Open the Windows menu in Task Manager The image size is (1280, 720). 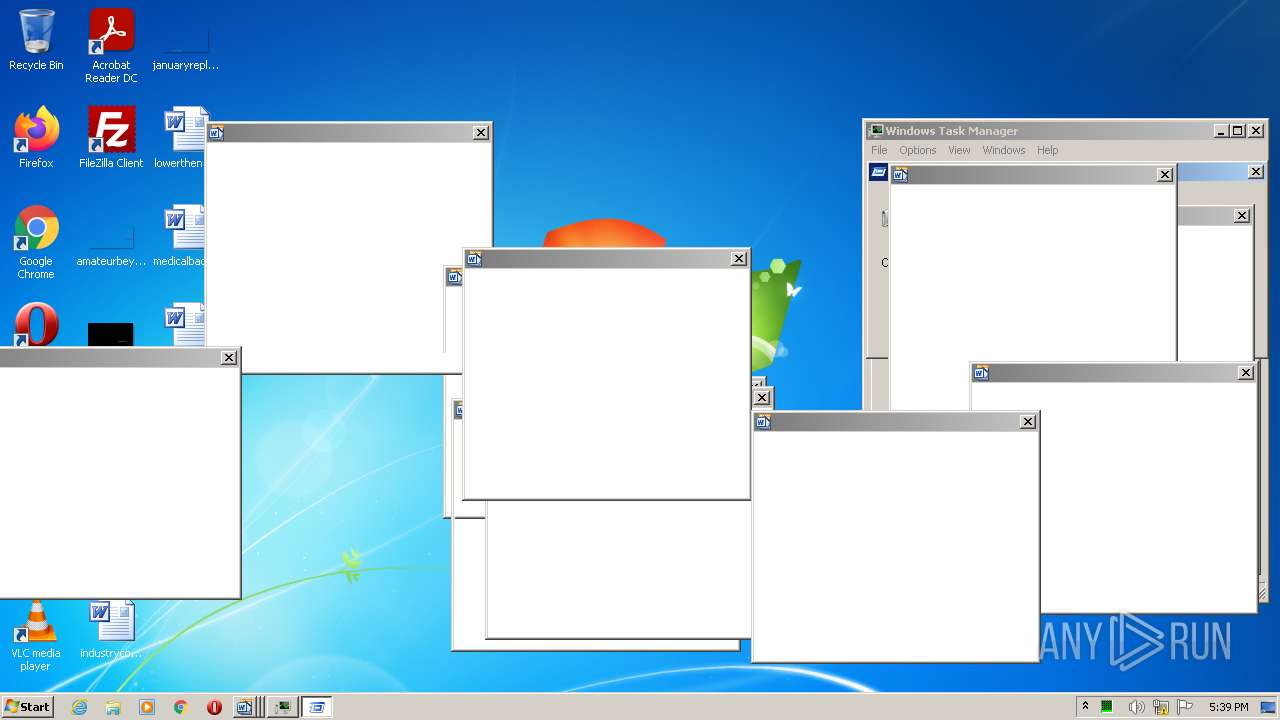1003,150
